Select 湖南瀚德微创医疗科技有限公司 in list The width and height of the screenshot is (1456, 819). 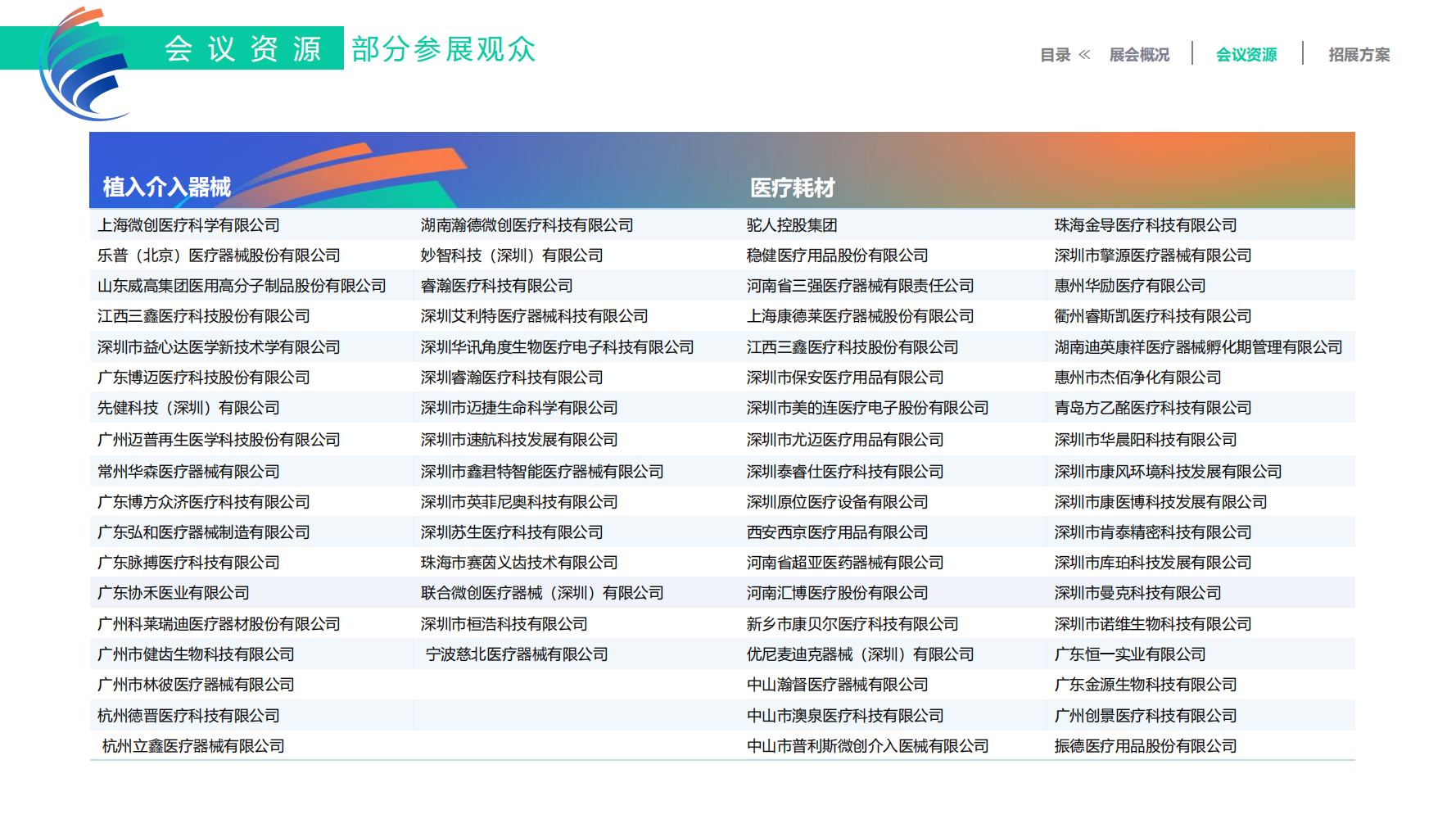527,225
